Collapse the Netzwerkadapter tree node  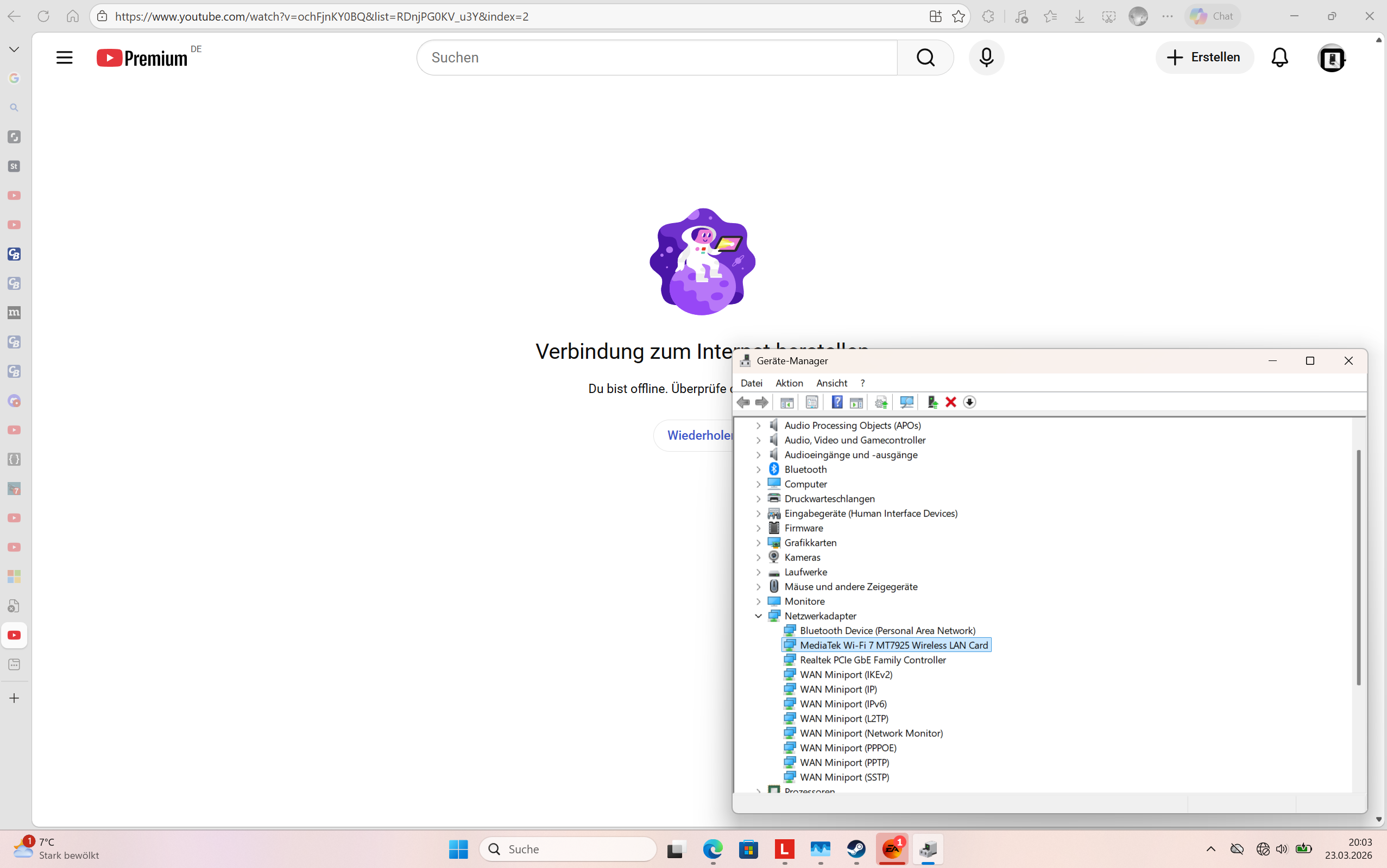tap(758, 616)
